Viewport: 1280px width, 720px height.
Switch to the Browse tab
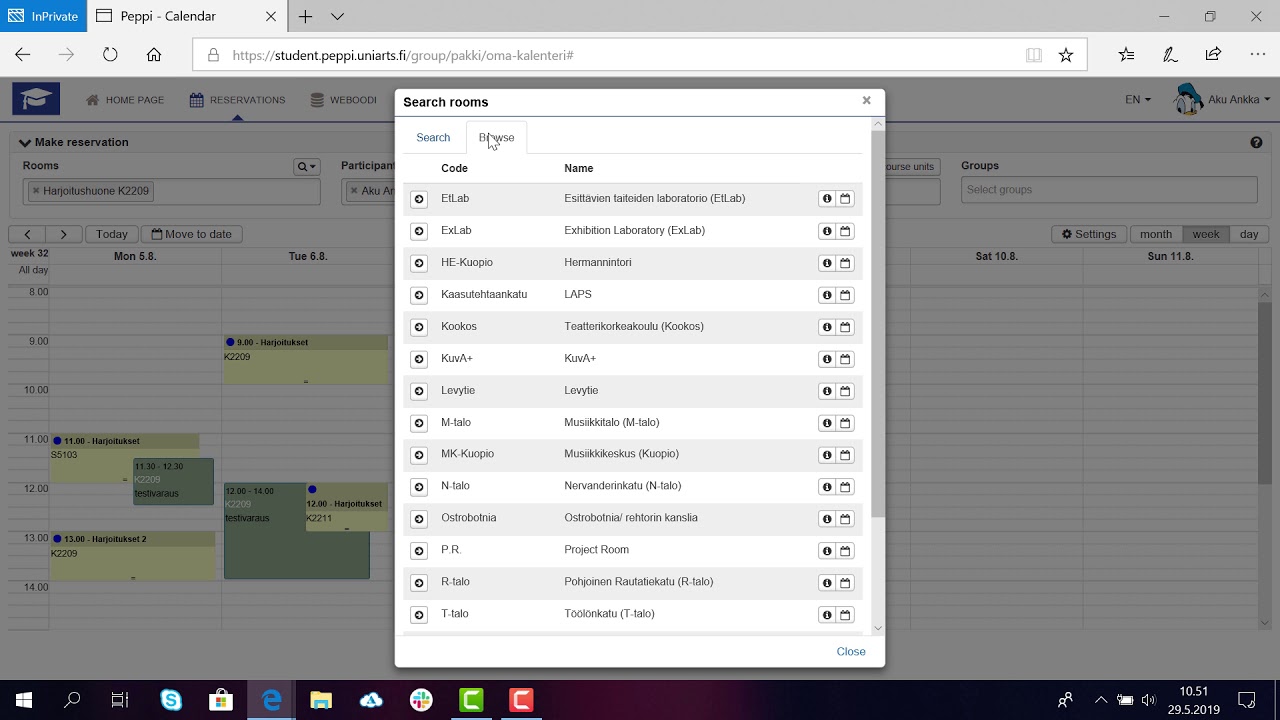pos(496,138)
